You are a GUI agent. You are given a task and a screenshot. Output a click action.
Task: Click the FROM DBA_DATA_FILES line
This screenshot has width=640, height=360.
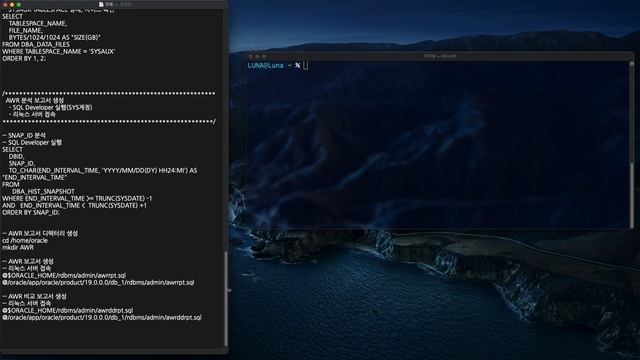tap(36, 44)
